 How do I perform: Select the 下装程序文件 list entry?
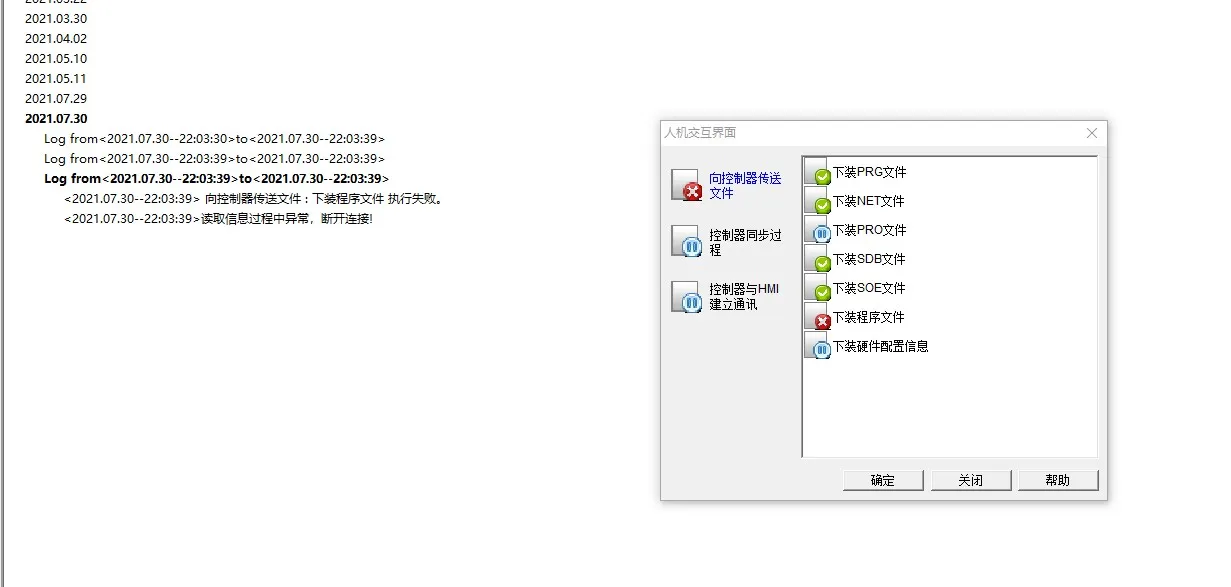[x=869, y=317]
